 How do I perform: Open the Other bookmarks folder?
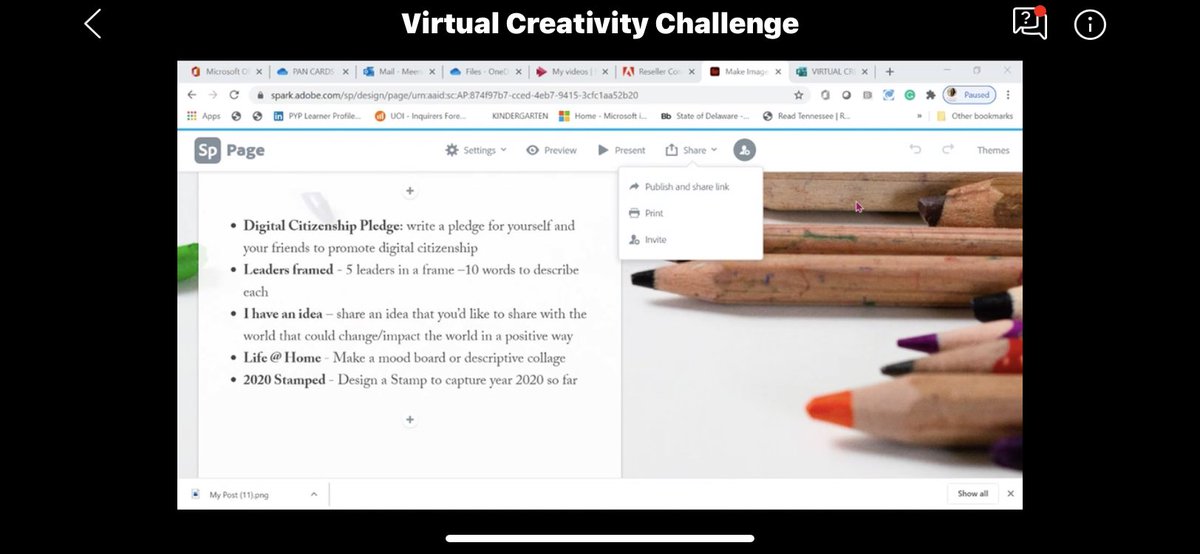975,116
